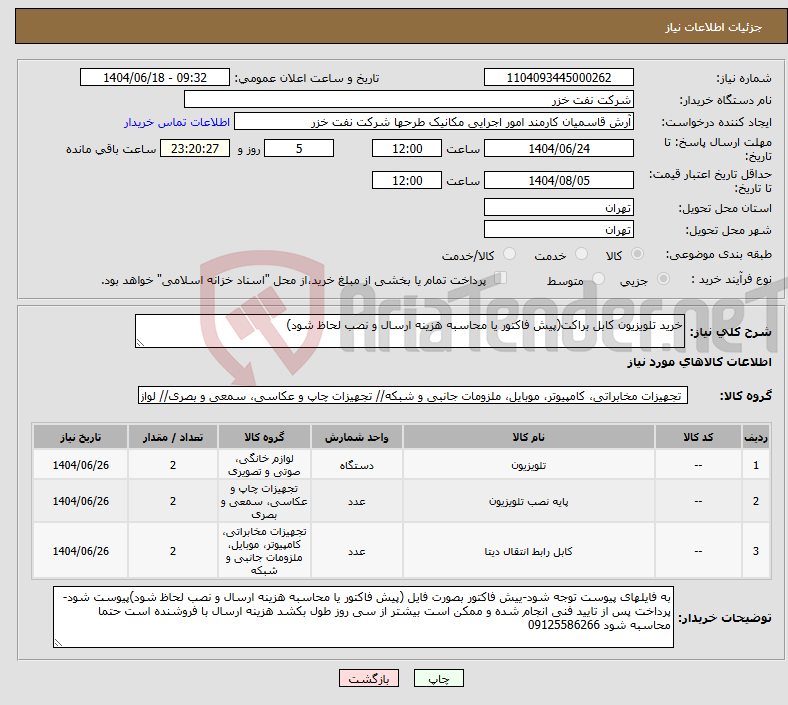Select the کالا radio button
The image size is (788, 705).
pyautogui.click(x=637, y=254)
